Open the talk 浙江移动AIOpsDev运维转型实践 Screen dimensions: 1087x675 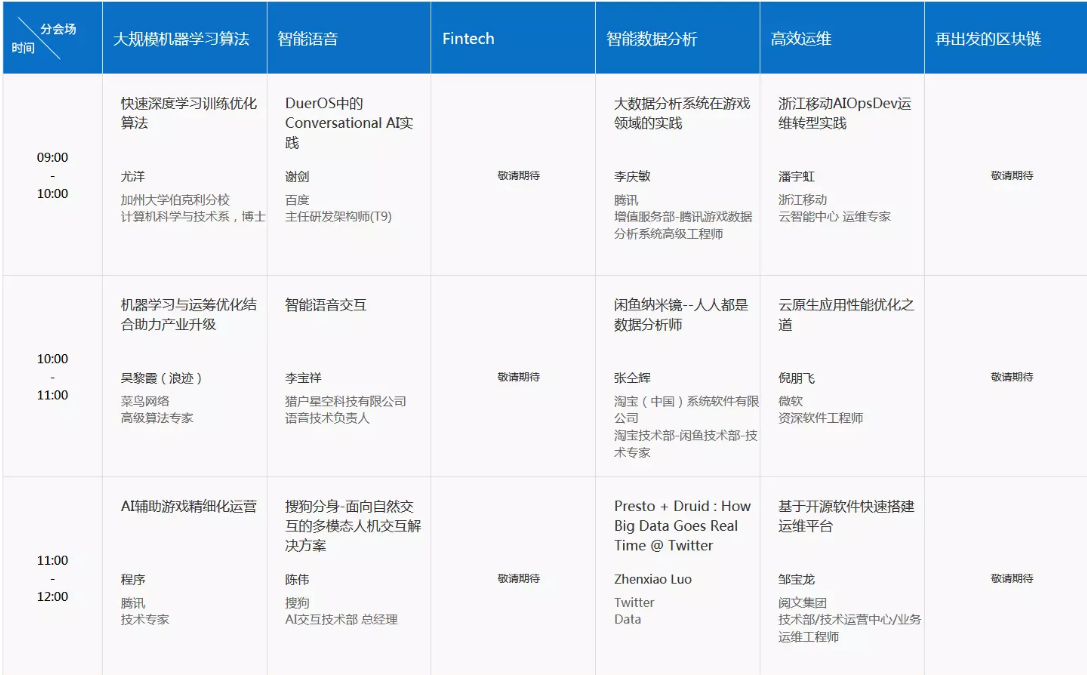845,113
